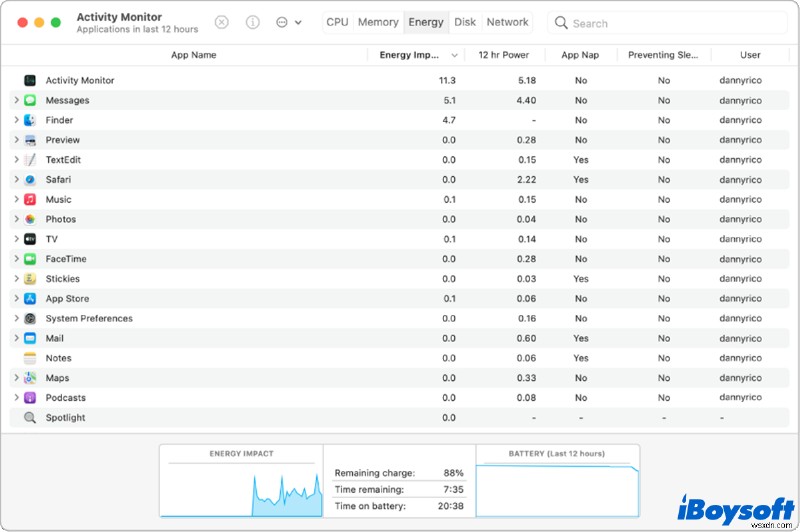Viewport: 800px width, 532px height.
Task: Expand the Maps row disclosure arrow
Action: click(x=16, y=378)
